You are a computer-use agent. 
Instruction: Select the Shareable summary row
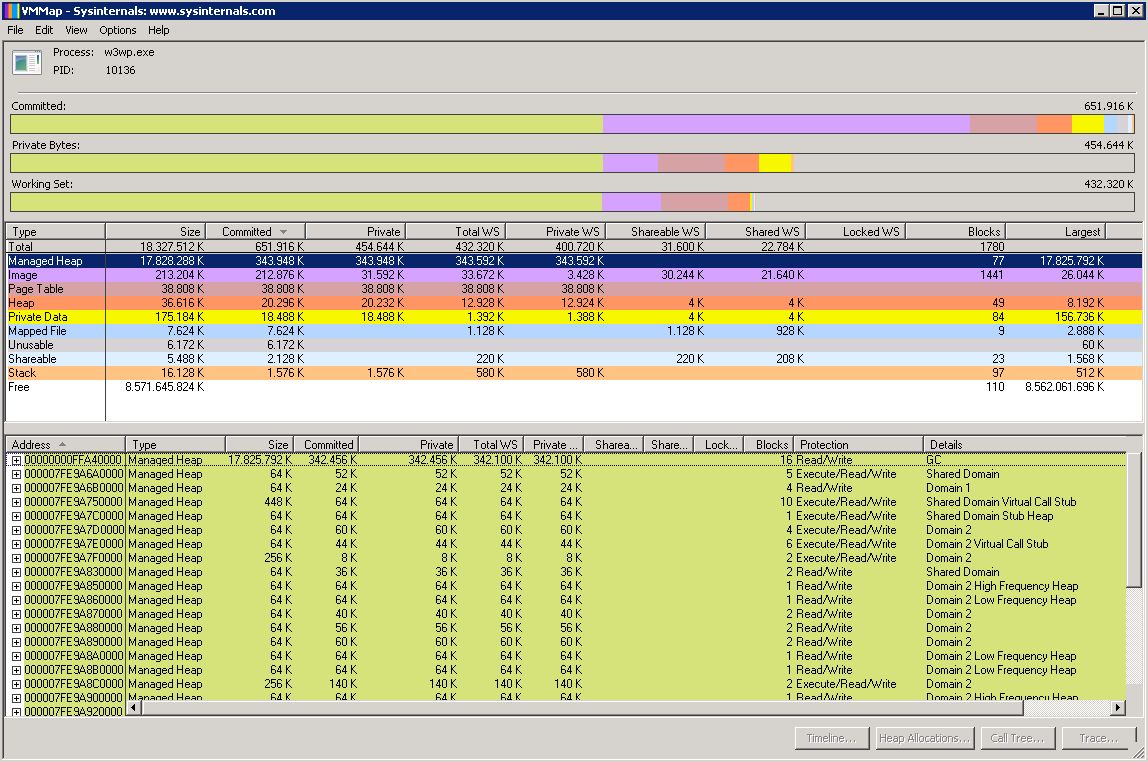[x=574, y=359]
